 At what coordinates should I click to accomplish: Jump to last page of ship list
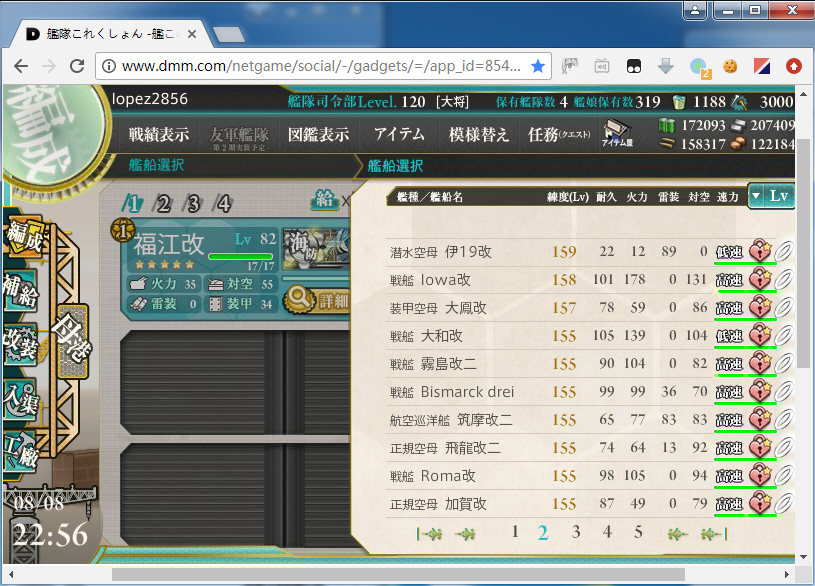(x=714, y=534)
